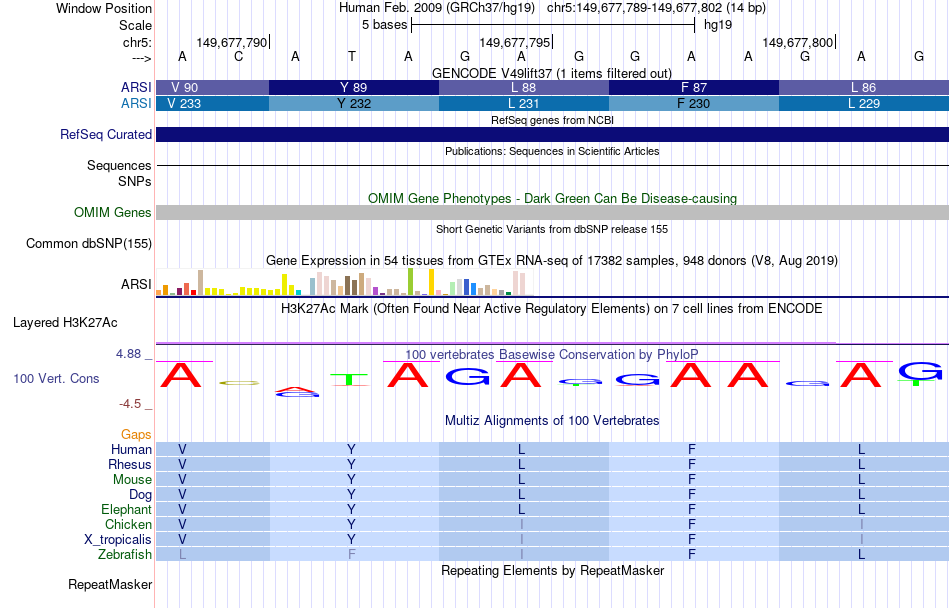Click the '5 bases' scale bar text
This screenshot has width=950, height=608.
coord(385,25)
